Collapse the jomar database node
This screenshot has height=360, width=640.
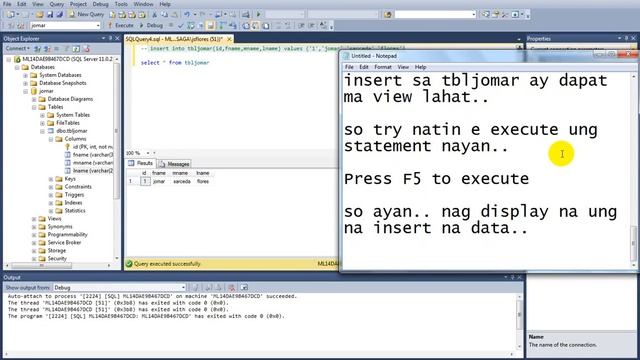(25, 91)
